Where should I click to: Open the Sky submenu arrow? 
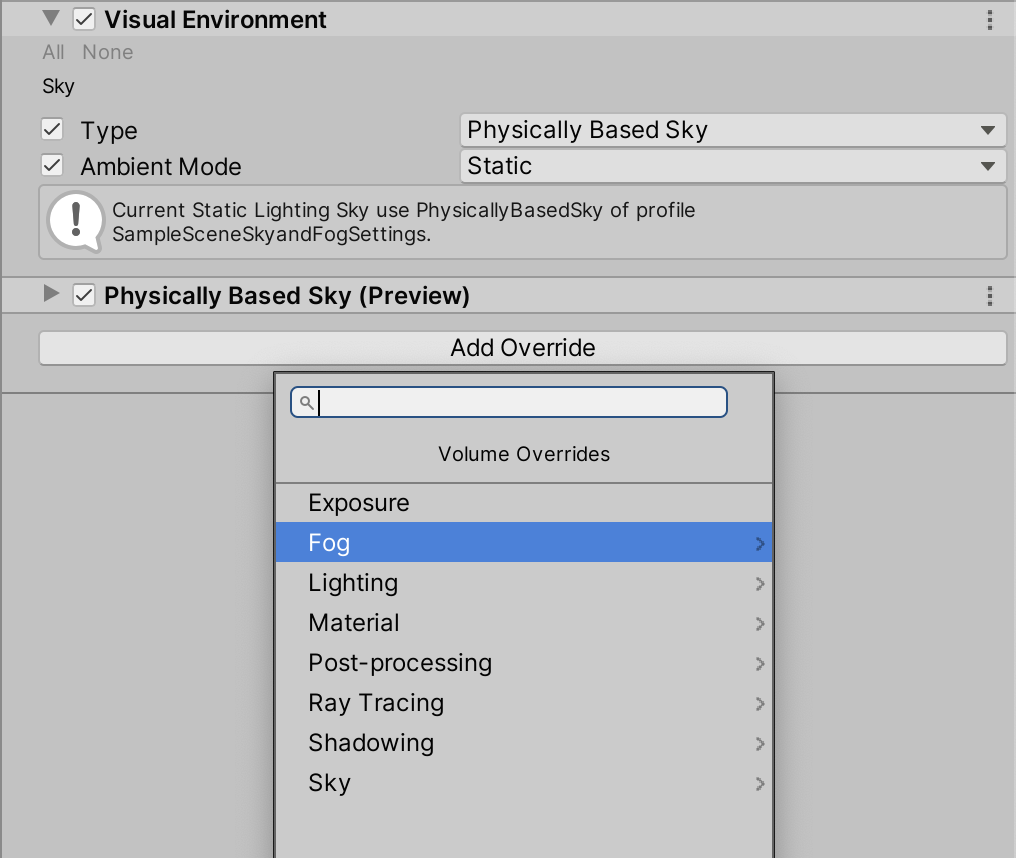tap(760, 784)
